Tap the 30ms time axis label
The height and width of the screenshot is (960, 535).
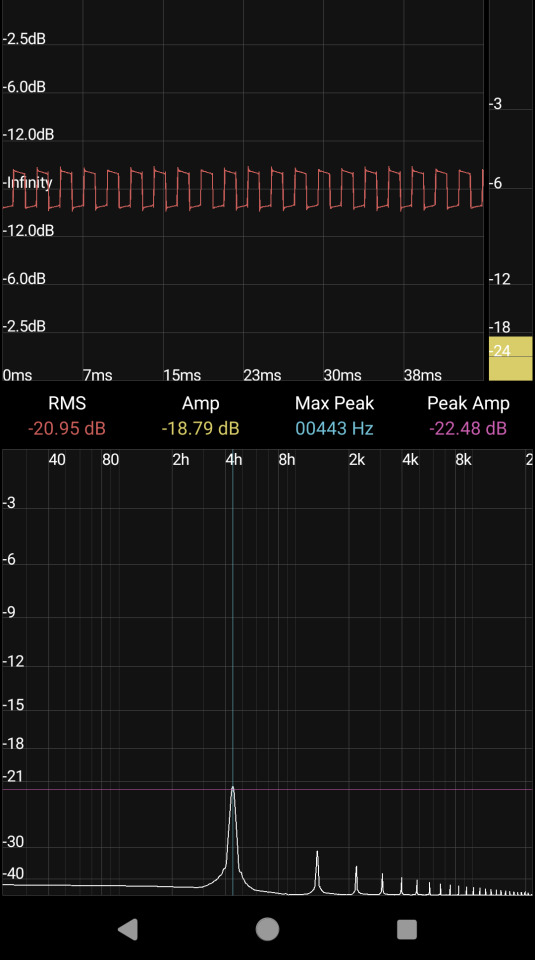(x=342, y=375)
